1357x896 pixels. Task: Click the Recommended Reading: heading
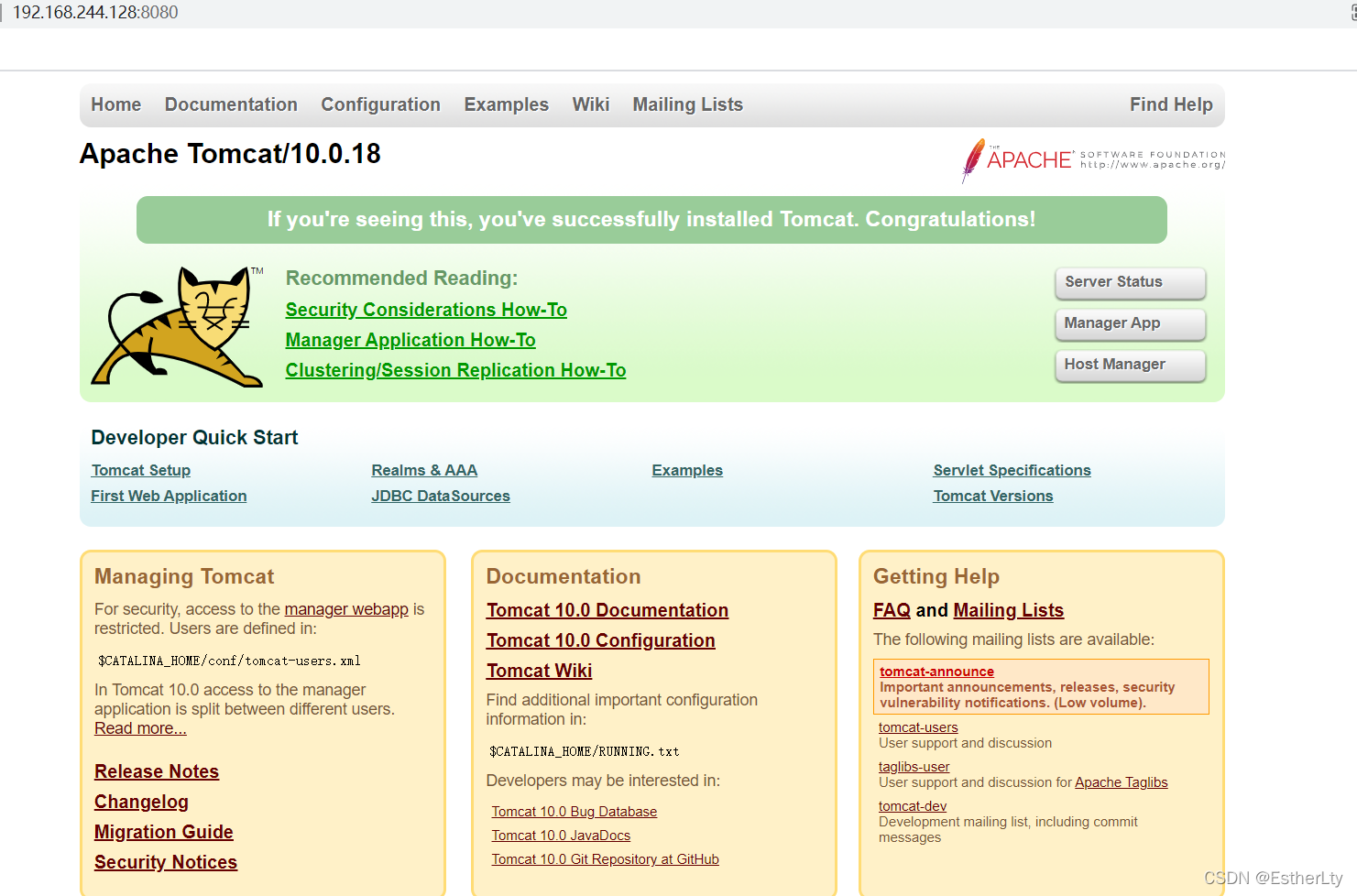click(x=401, y=279)
